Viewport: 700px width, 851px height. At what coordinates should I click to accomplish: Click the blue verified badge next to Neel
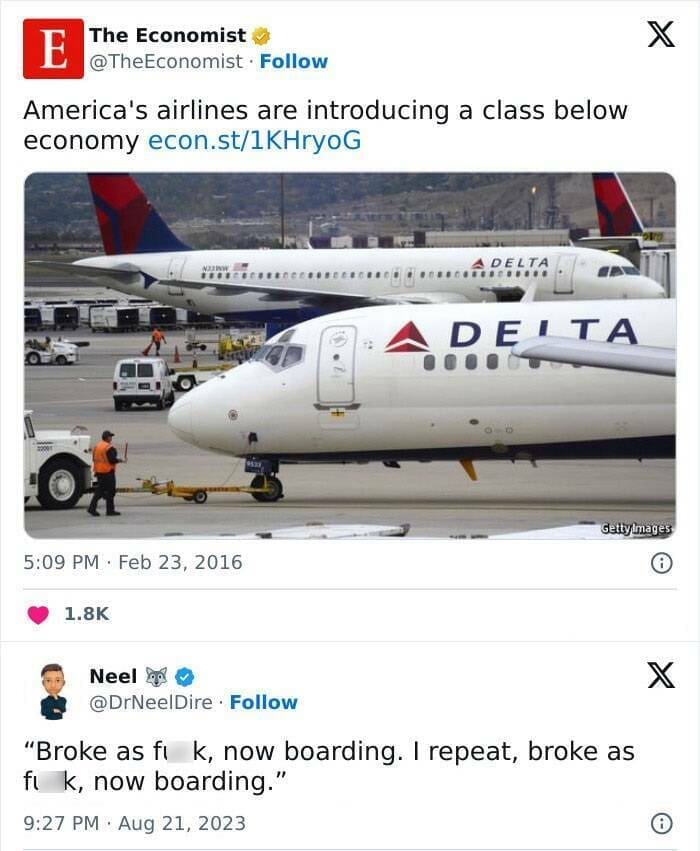tap(185, 677)
